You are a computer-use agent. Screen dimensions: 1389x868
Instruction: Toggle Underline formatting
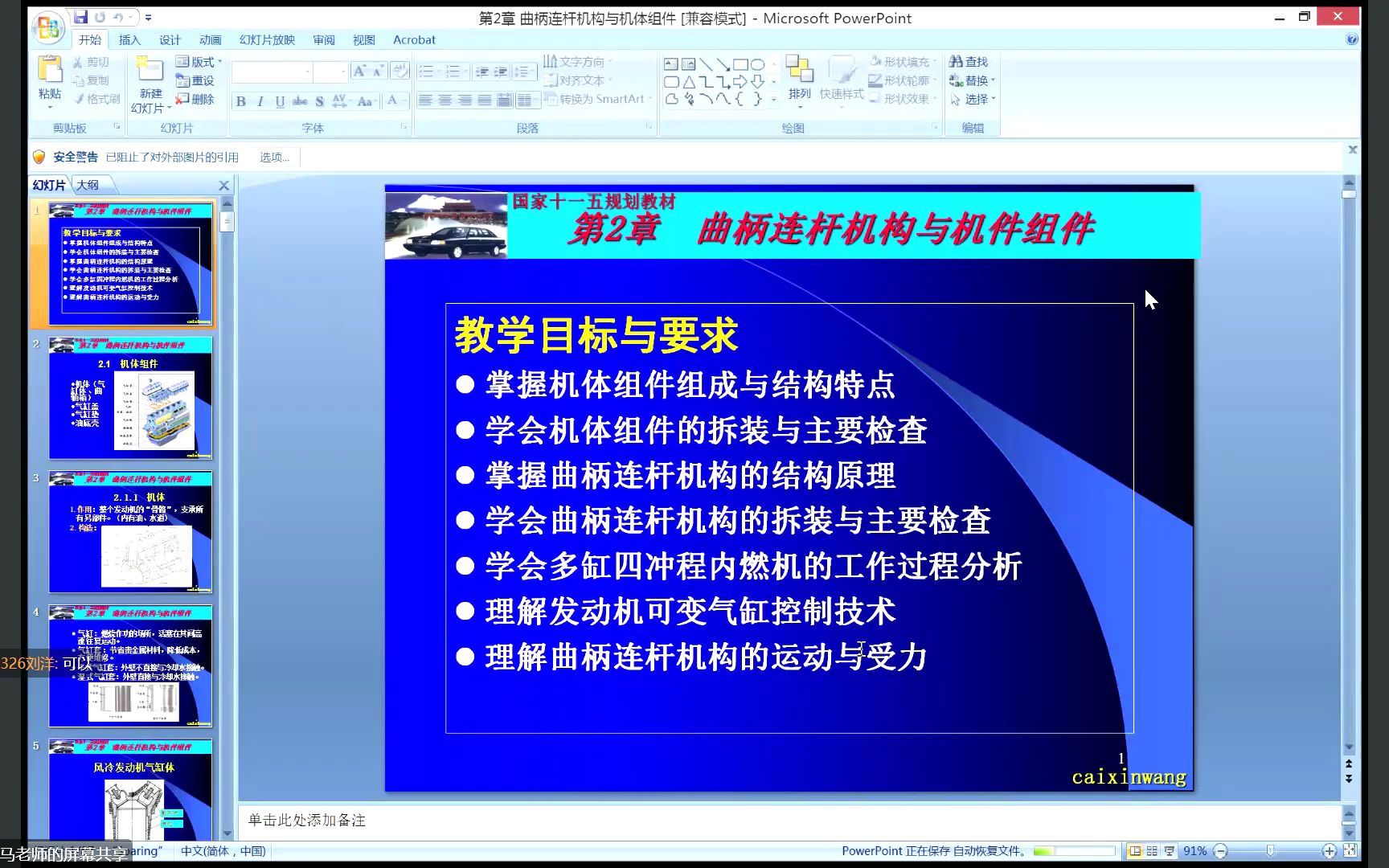tap(279, 101)
